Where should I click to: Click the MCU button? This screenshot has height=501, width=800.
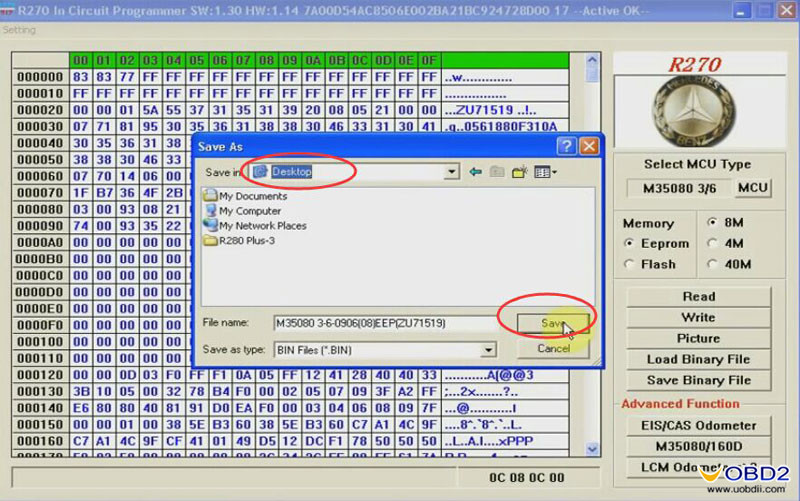tap(753, 188)
